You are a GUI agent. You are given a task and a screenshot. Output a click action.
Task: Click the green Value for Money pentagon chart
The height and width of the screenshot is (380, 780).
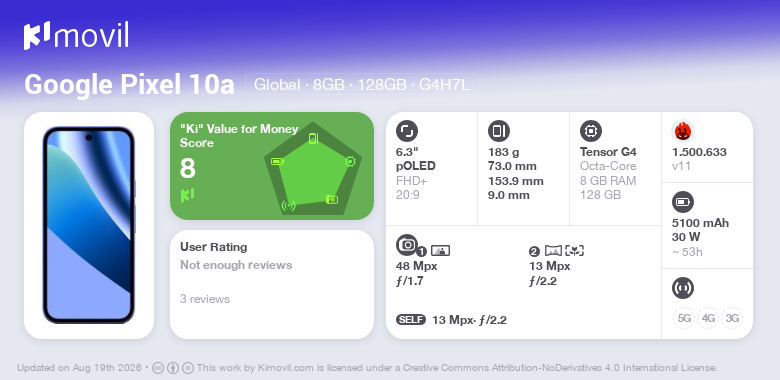pos(313,169)
